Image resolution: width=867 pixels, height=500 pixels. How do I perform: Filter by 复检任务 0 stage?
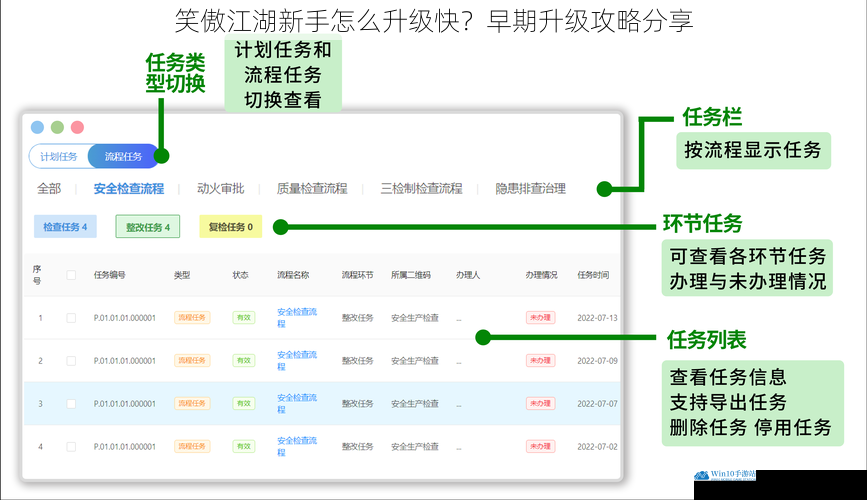click(x=231, y=227)
